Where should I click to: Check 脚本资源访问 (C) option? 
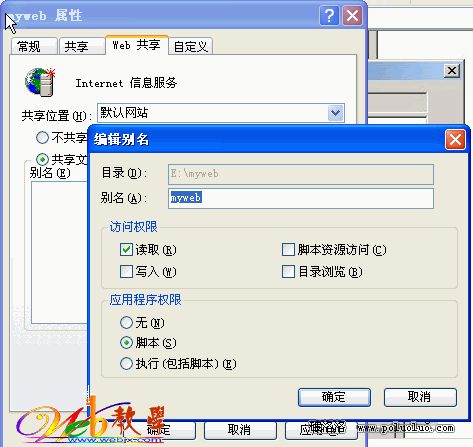(288, 249)
